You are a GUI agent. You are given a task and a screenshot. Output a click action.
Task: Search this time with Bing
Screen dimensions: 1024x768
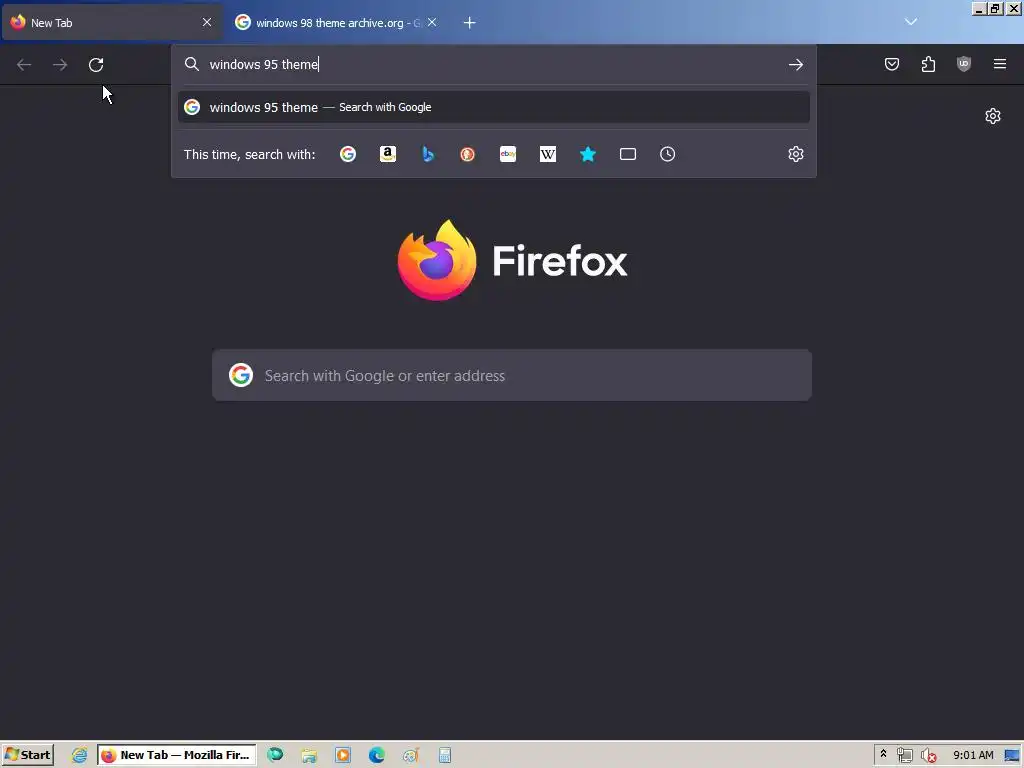coord(428,154)
